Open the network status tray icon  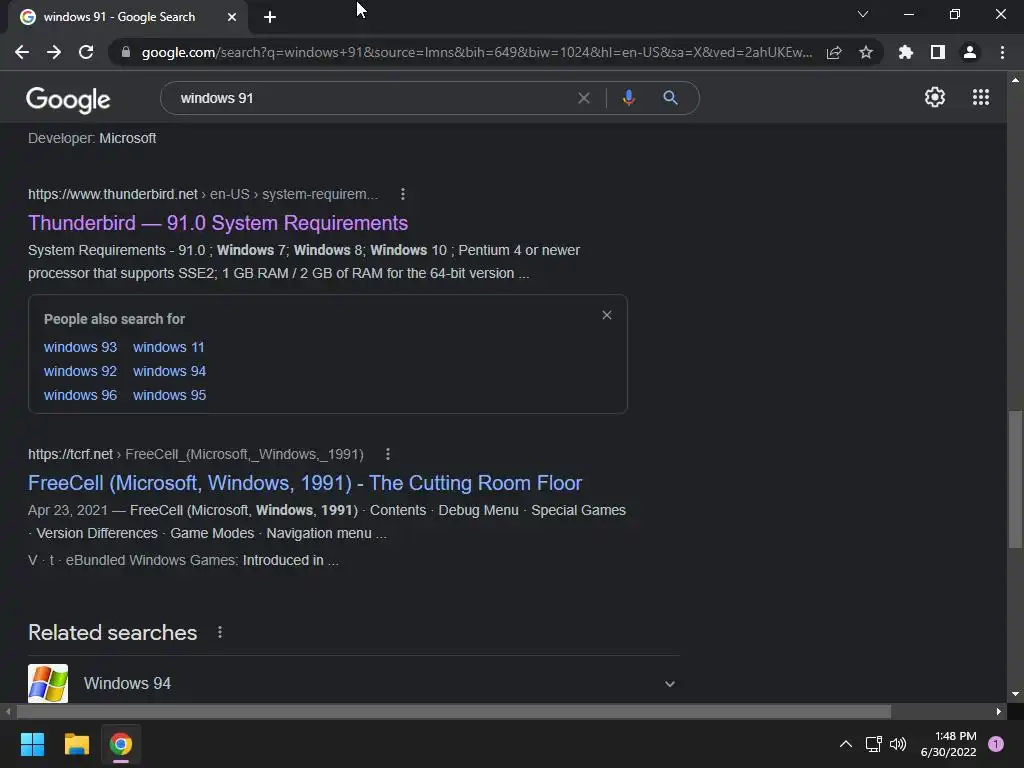[873, 744]
